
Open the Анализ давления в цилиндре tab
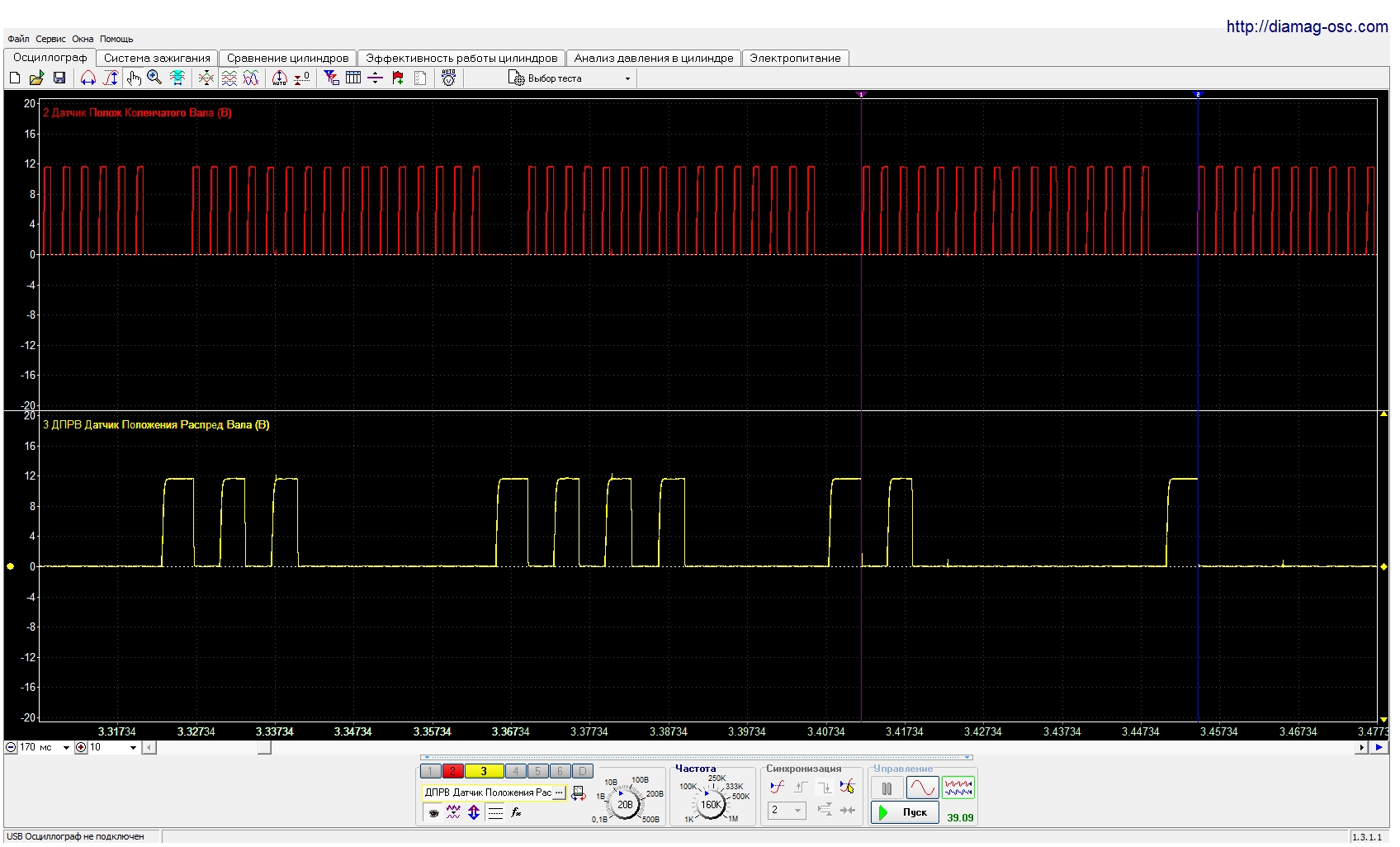[654, 58]
